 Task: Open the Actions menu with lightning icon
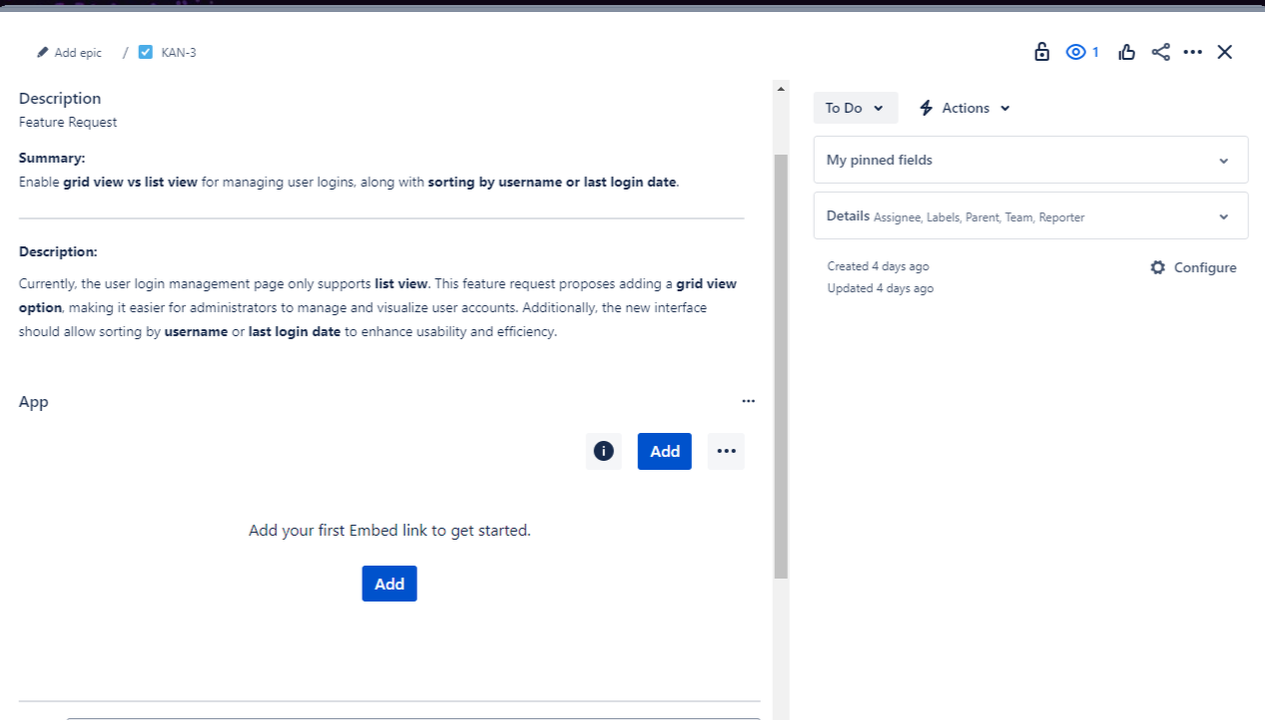tap(963, 107)
